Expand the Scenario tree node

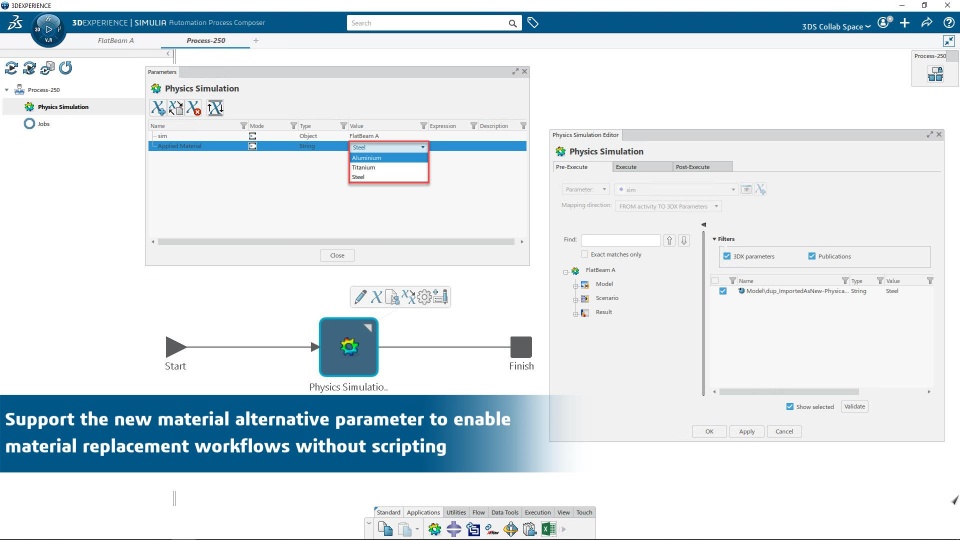[x=576, y=300]
